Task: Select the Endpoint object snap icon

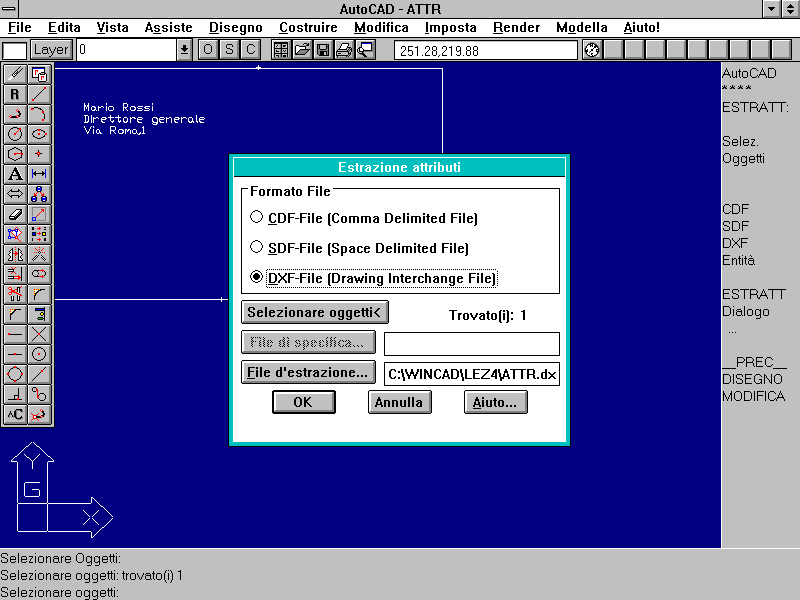Action: point(15,335)
